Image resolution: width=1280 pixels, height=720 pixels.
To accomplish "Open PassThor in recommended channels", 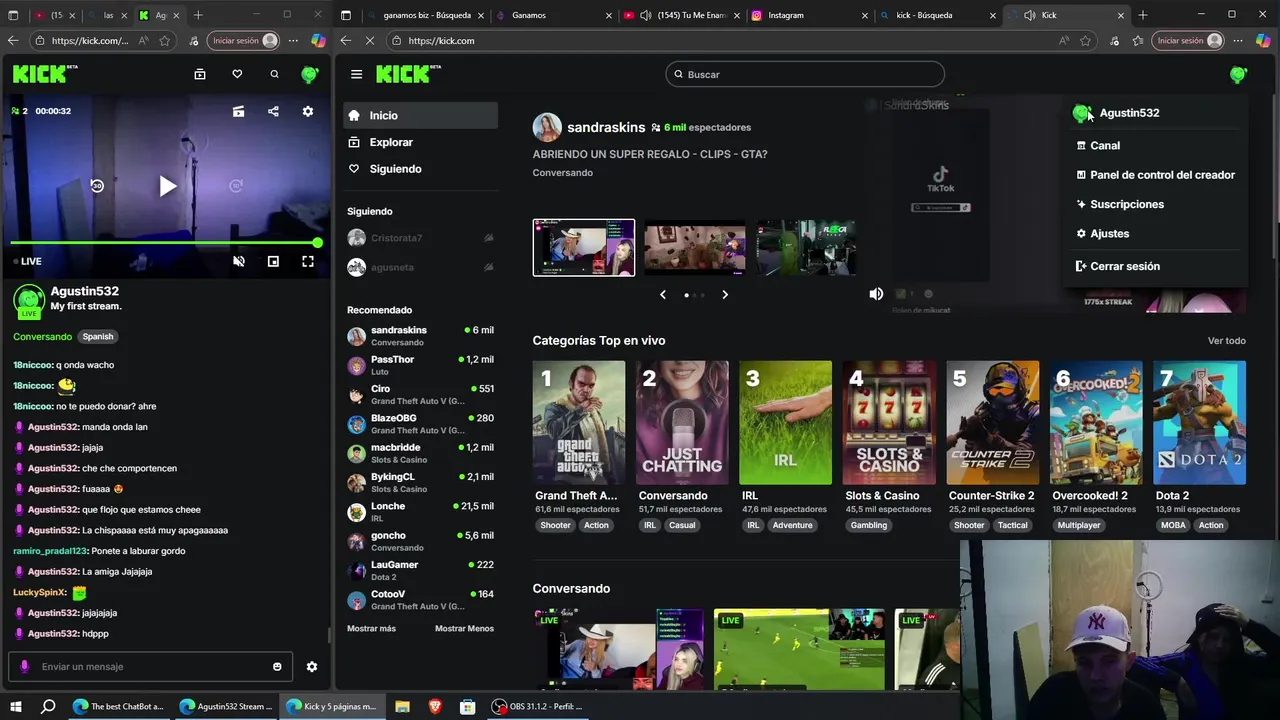I will pos(420,365).
